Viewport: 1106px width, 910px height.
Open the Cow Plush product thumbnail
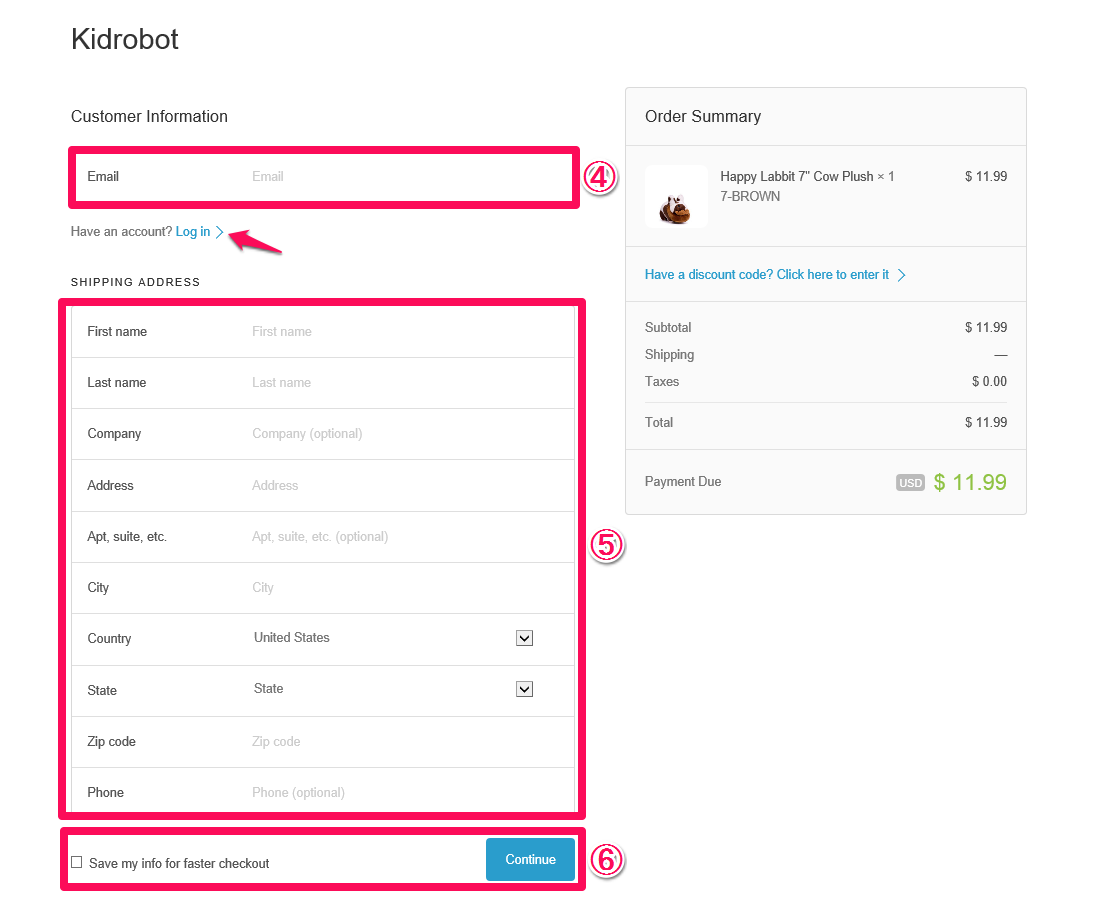pos(676,196)
